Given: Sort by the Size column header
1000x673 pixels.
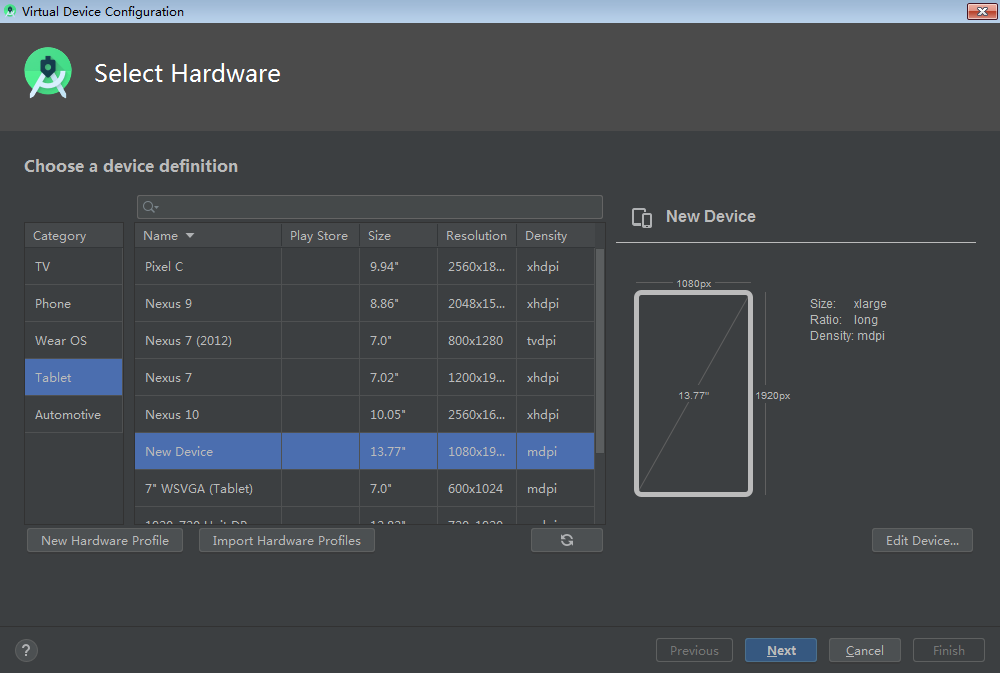Looking at the screenshot, I should pyautogui.click(x=398, y=235).
